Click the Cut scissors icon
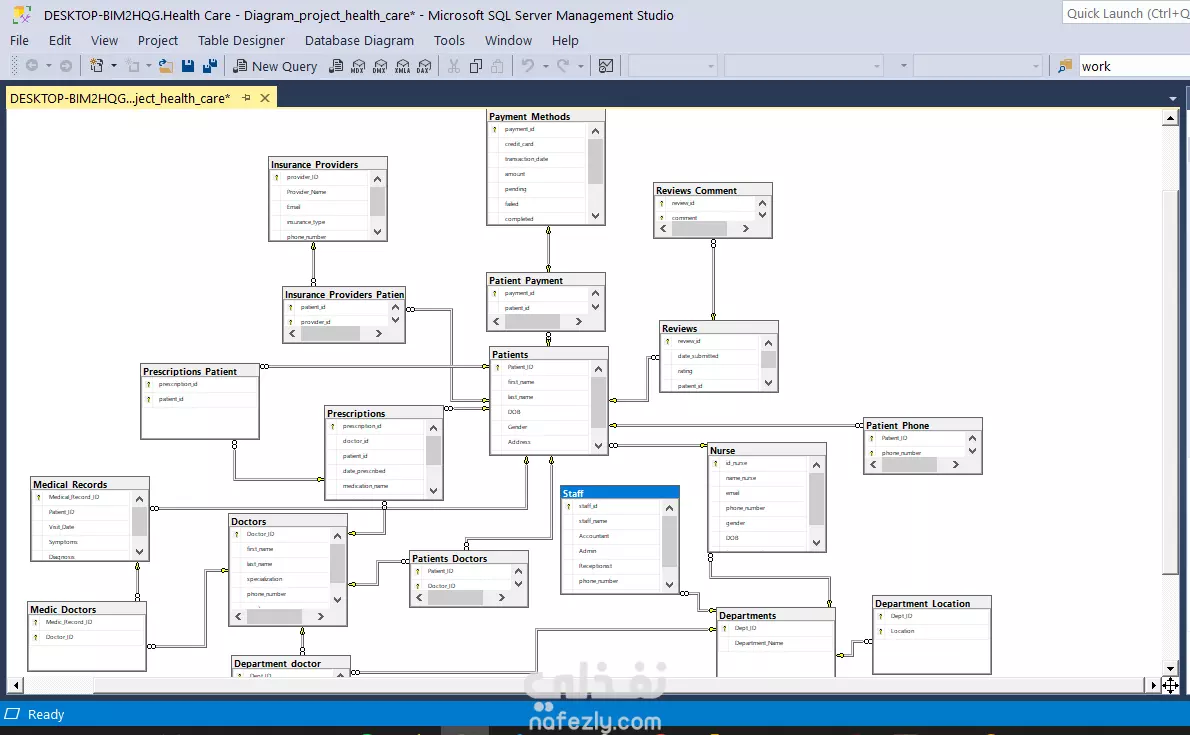Viewport: 1190px width, 735px height. coord(454,66)
